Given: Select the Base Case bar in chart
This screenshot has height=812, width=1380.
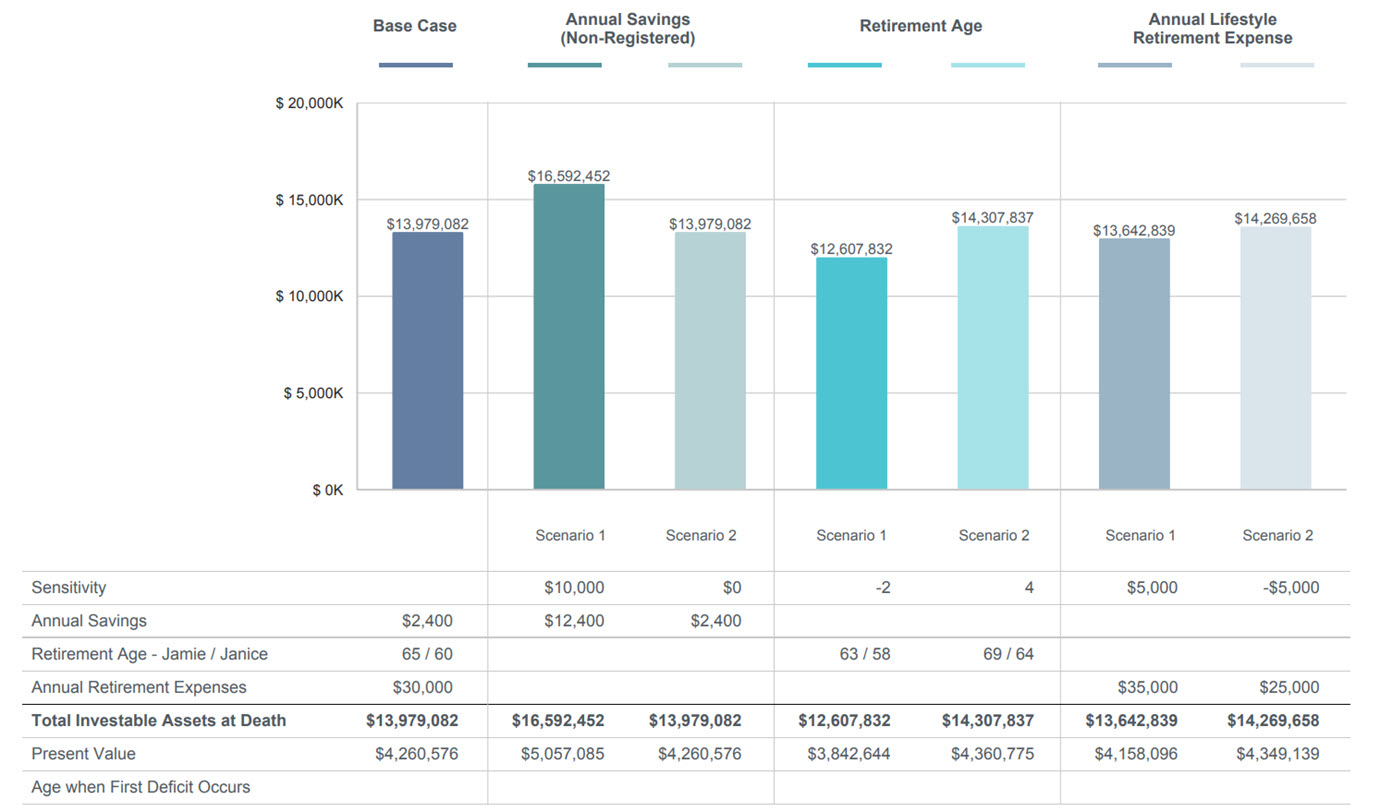Looking at the screenshot, I should 427,361.
